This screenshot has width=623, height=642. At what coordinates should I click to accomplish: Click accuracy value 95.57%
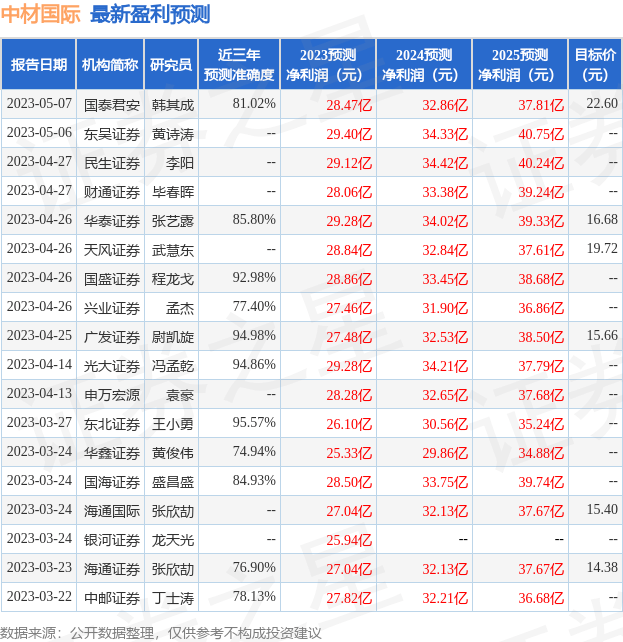coord(254,422)
